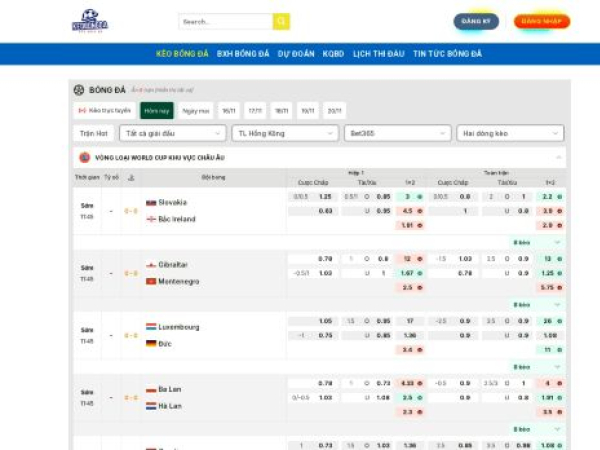Click into the Search input field
Screen dimensions: 600x450
(x=226, y=21)
